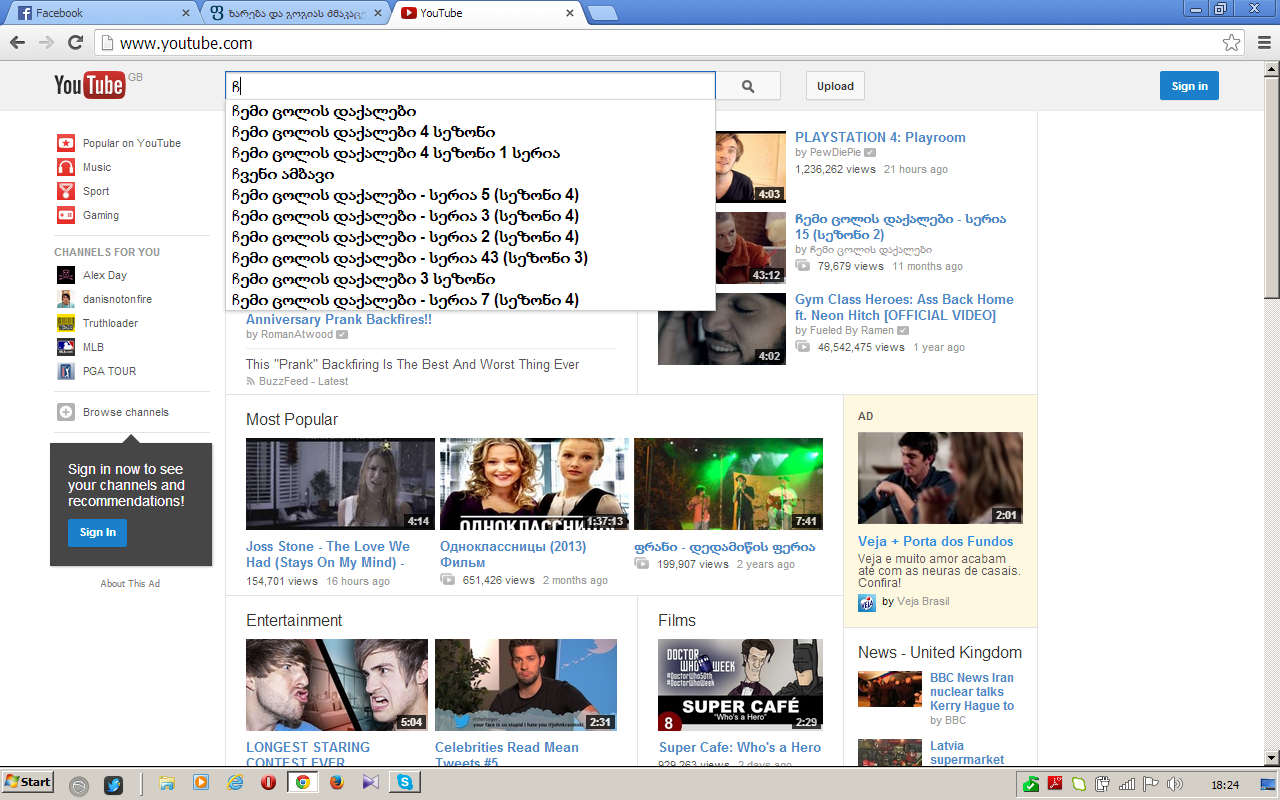The image size is (1280, 800).
Task: Click the taskbar clock showing 18:24
Action: (x=1225, y=785)
